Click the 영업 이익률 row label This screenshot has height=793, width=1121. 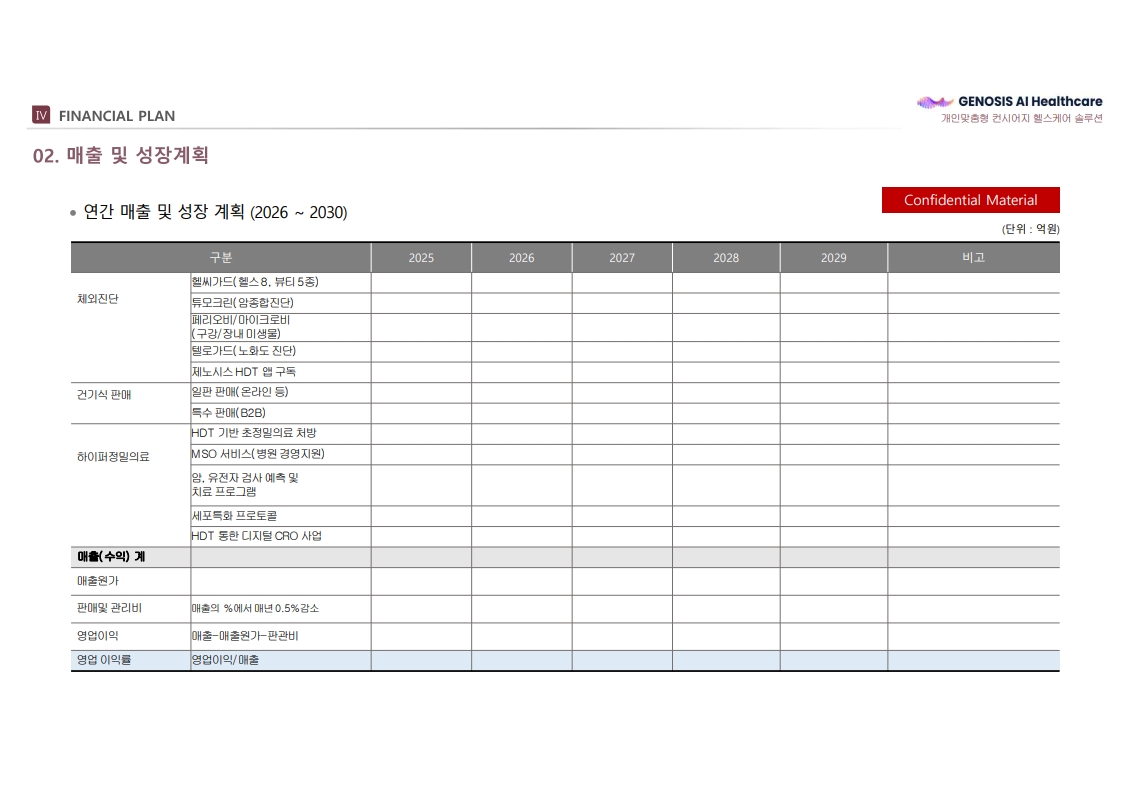click(104, 660)
